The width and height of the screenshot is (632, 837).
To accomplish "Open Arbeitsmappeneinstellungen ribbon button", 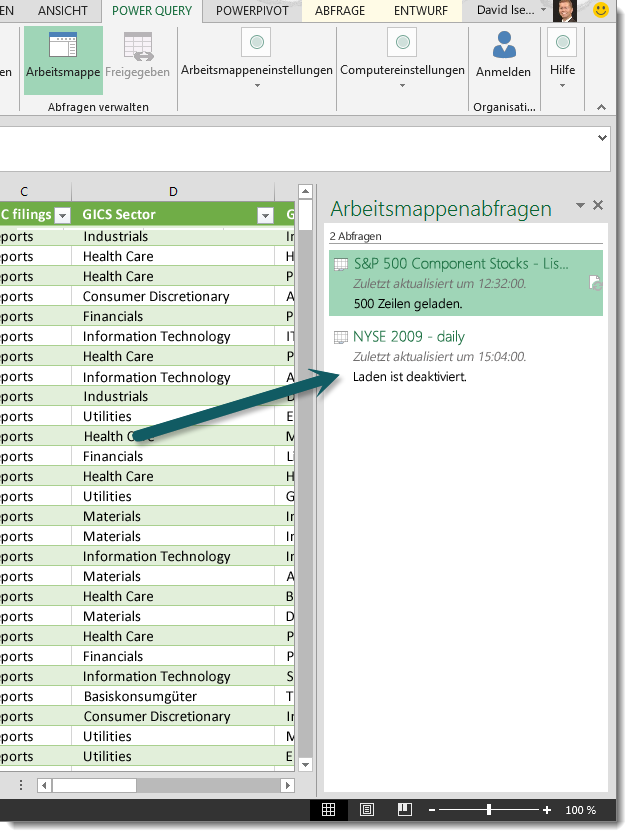I will 257,59.
